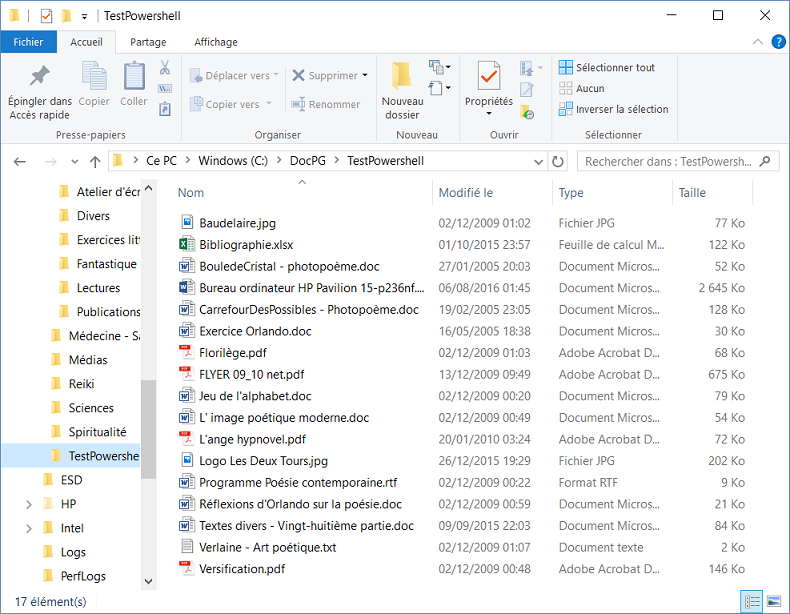Click Inverser la sélection
Screen dimensions: 790x614
pyautogui.click(x=614, y=109)
